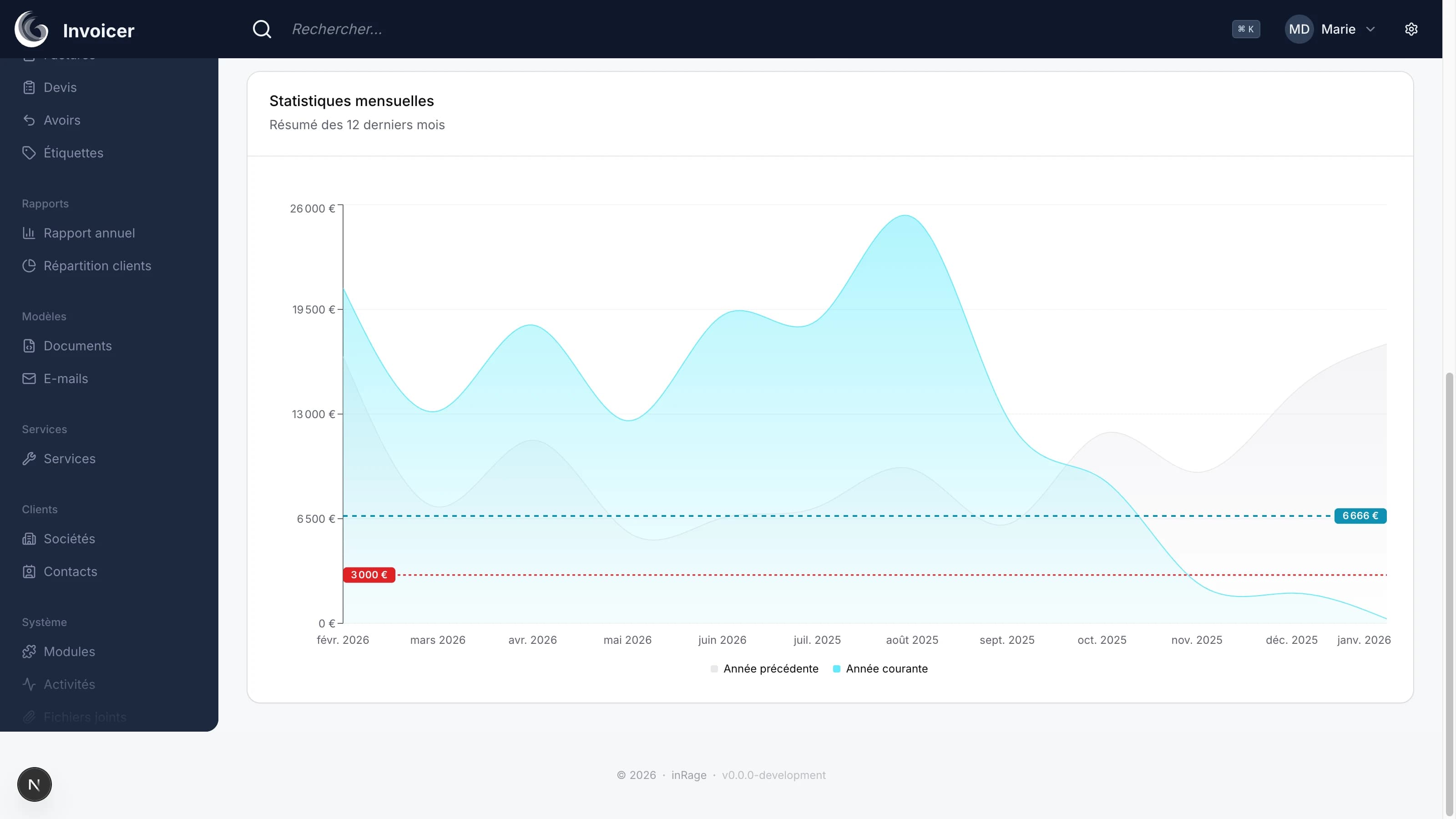This screenshot has width=1456, height=819.
Task: Click the Services wrench icon
Action: (29, 458)
